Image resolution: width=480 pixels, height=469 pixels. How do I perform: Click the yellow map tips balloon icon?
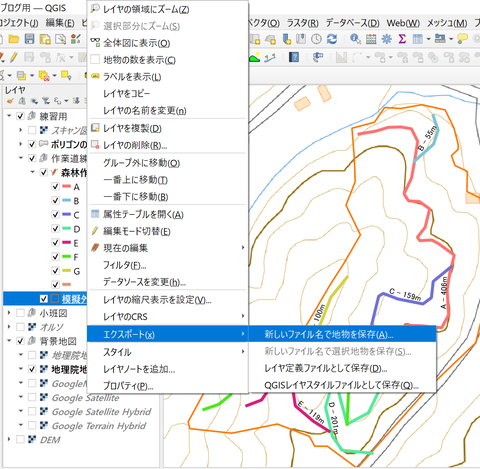[x=462, y=39]
